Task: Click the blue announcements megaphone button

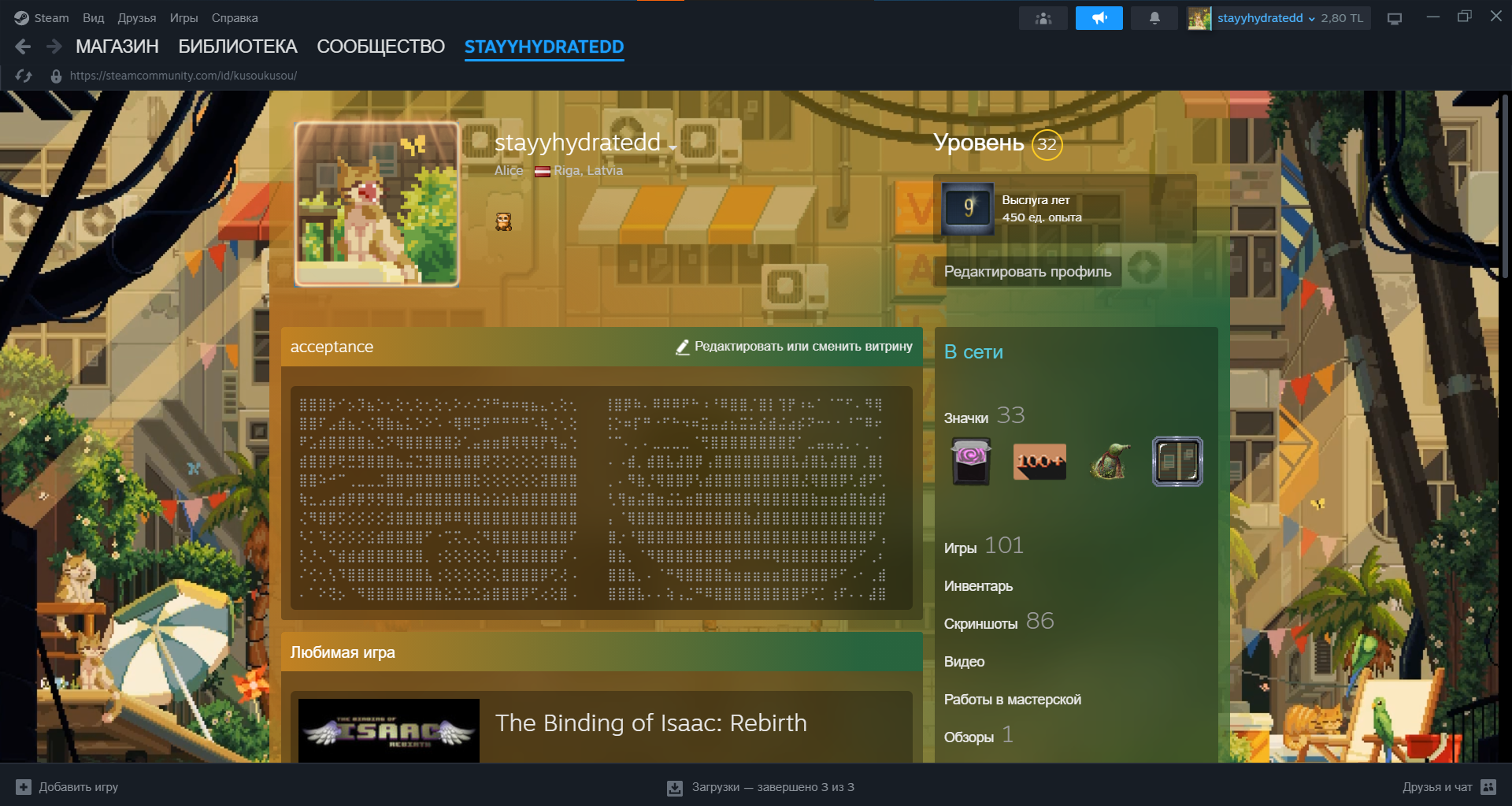Action: pos(1099,18)
